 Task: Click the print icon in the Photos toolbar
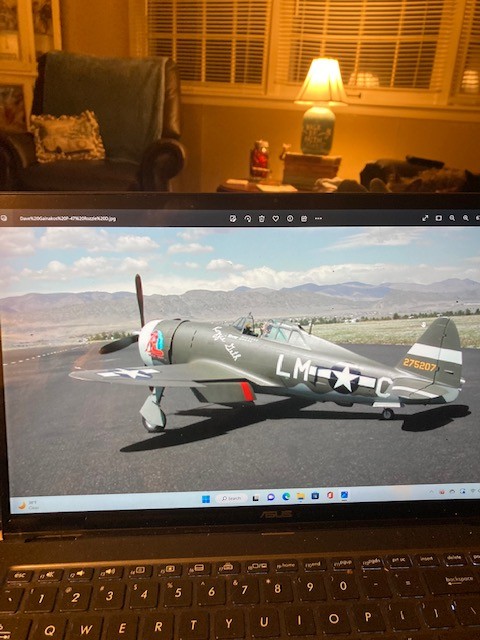coord(304,218)
